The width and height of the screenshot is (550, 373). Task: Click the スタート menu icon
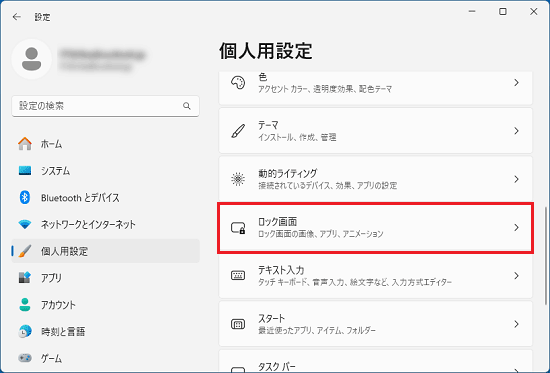click(x=238, y=324)
